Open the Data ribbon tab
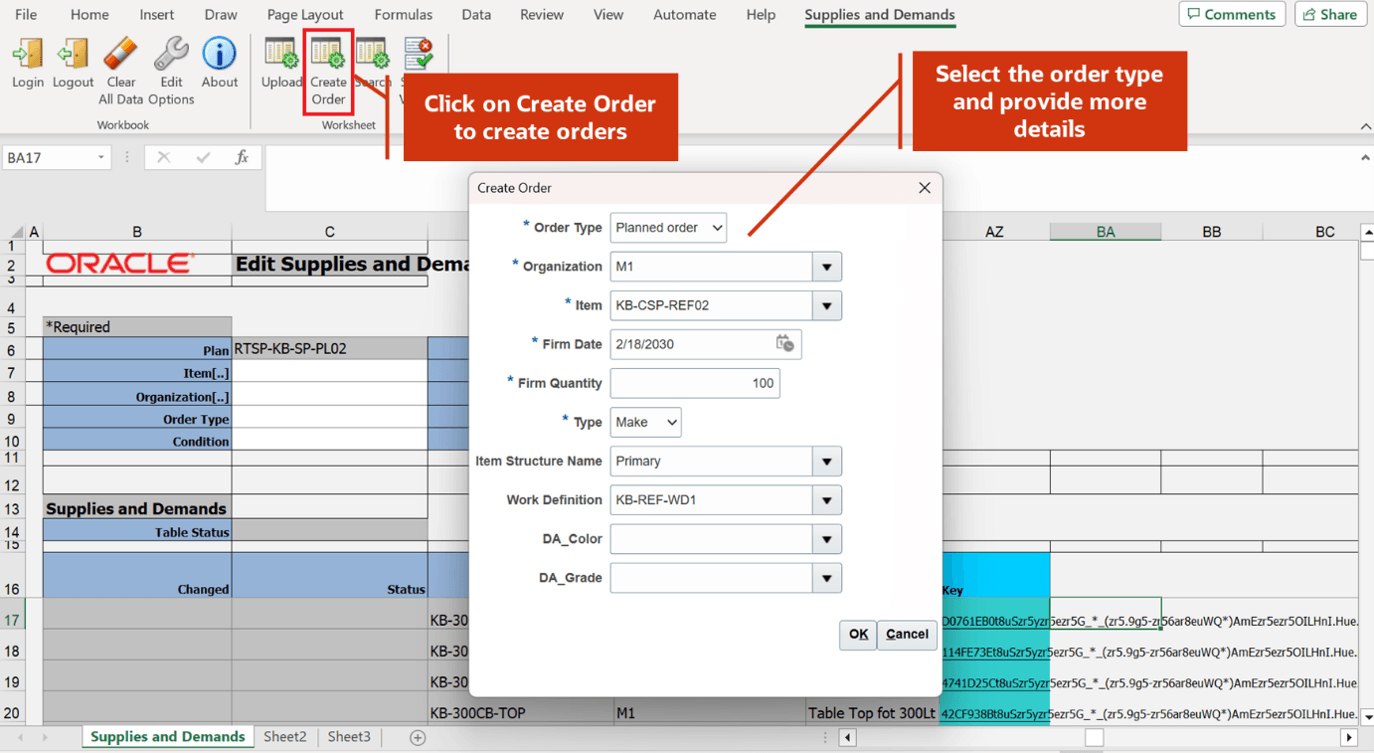Screen dimensions: 1374x753 [476, 15]
